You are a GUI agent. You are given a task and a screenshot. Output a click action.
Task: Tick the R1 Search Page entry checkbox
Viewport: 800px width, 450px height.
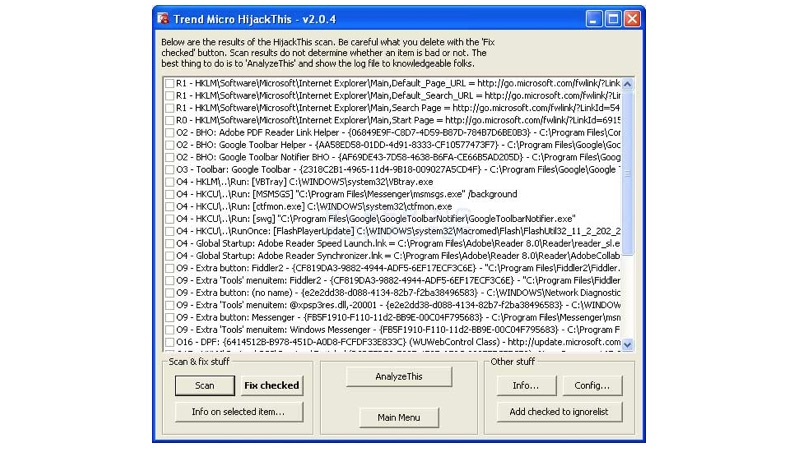[169, 108]
